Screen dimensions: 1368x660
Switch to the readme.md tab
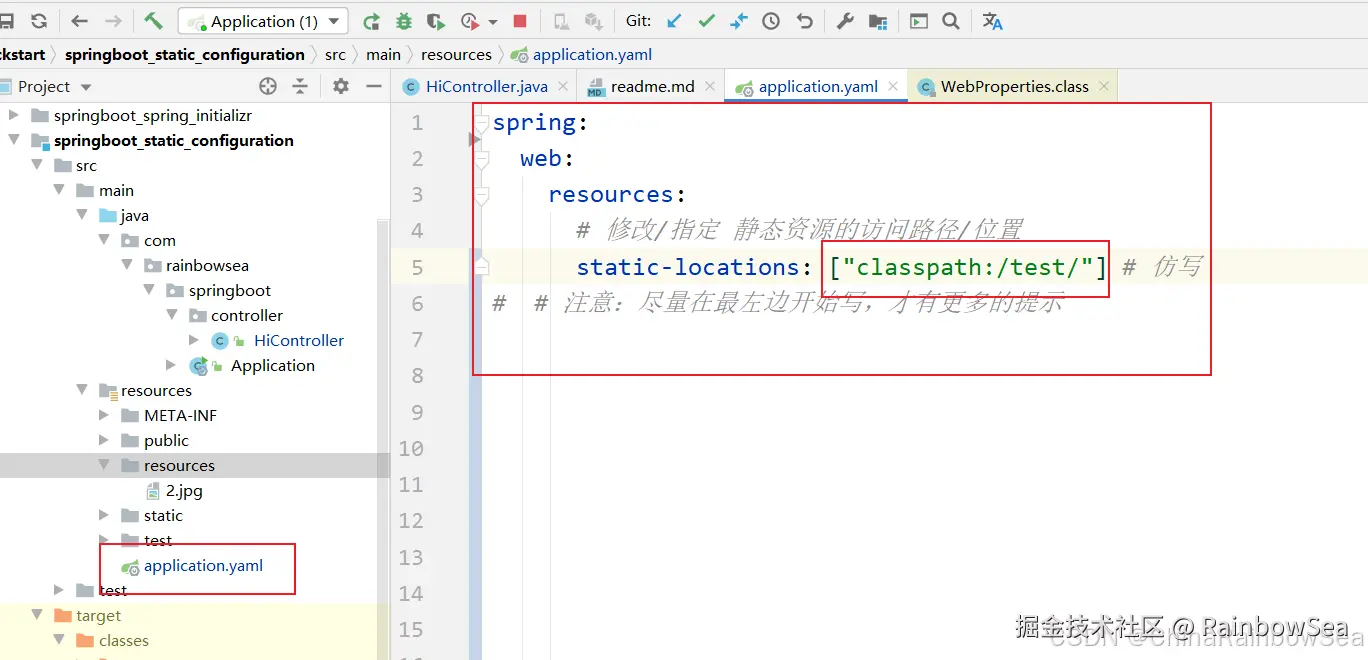click(x=652, y=86)
